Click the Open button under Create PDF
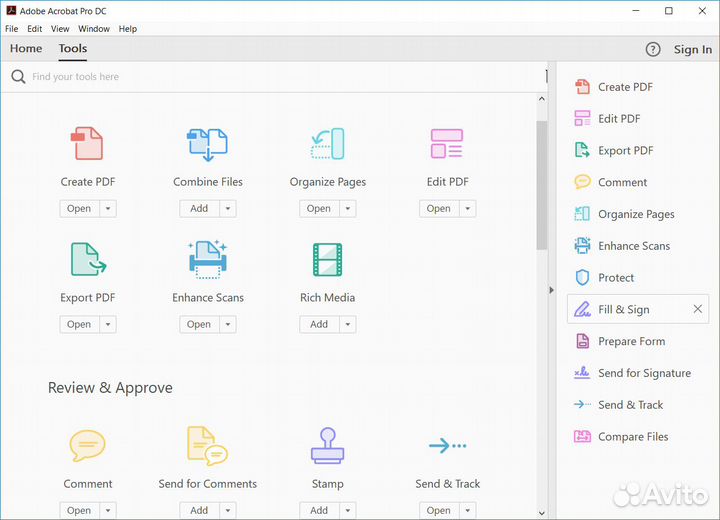 (x=79, y=209)
